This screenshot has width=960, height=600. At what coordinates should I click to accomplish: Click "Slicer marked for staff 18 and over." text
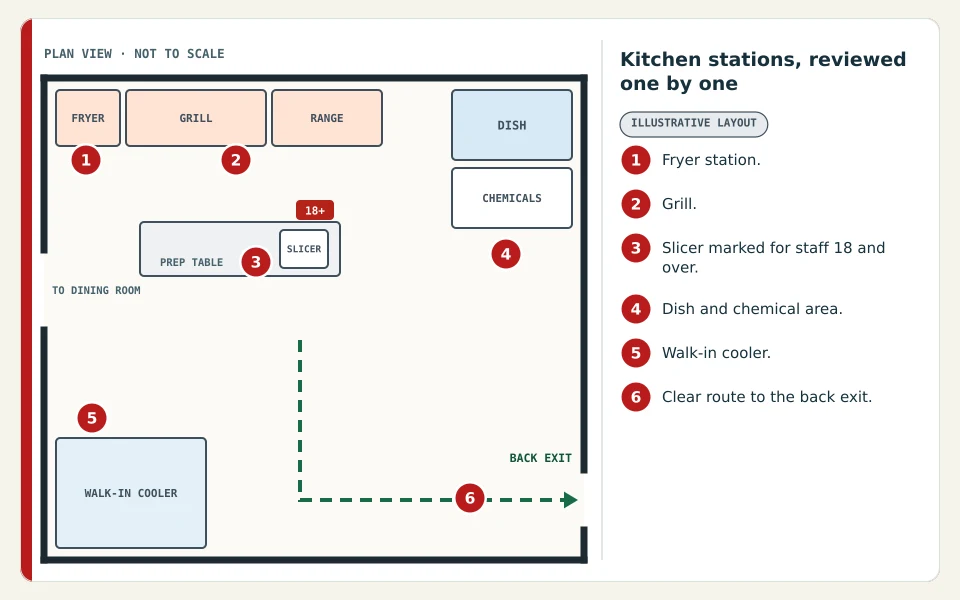click(773, 258)
